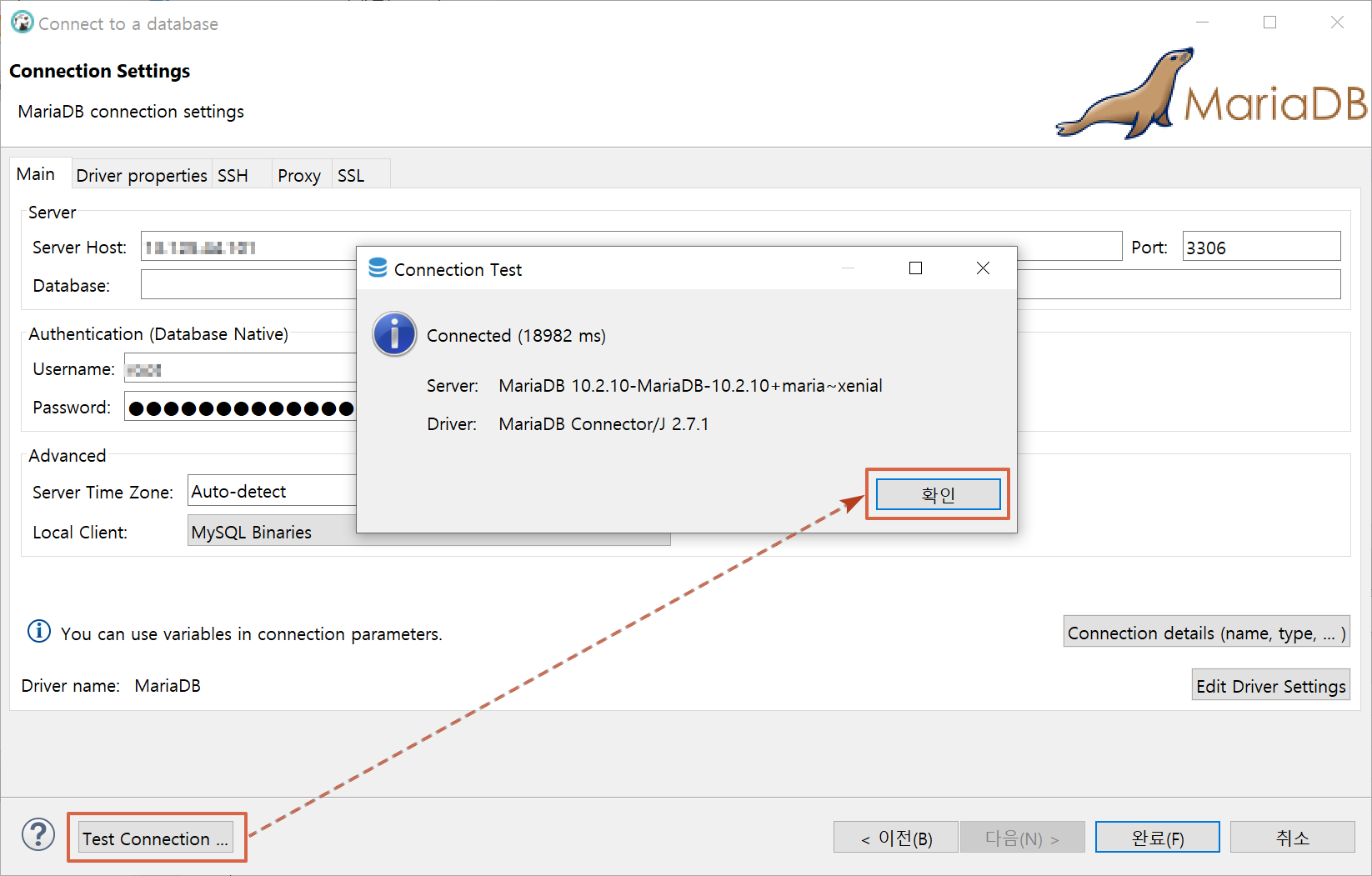Click the Username input field
Viewport: 1372px width, 876px height.
point(240,368)
